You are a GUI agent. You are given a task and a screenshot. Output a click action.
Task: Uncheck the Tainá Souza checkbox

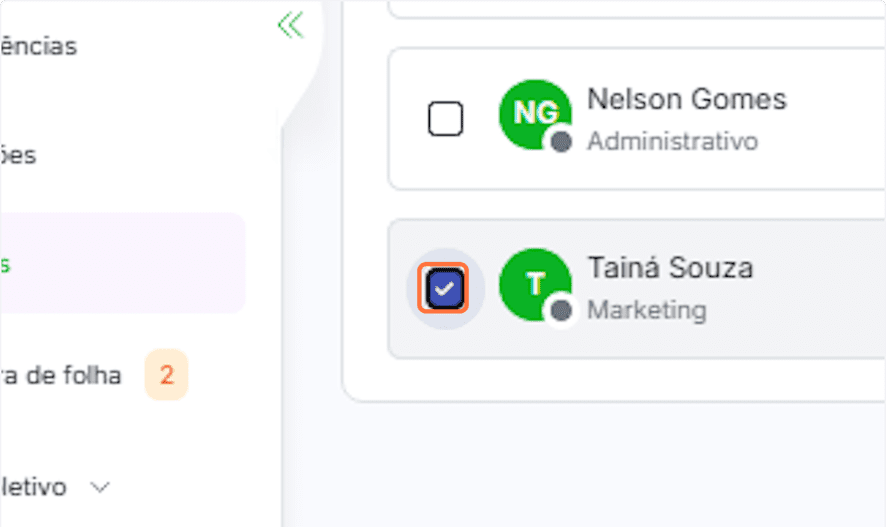coord(445,289)
